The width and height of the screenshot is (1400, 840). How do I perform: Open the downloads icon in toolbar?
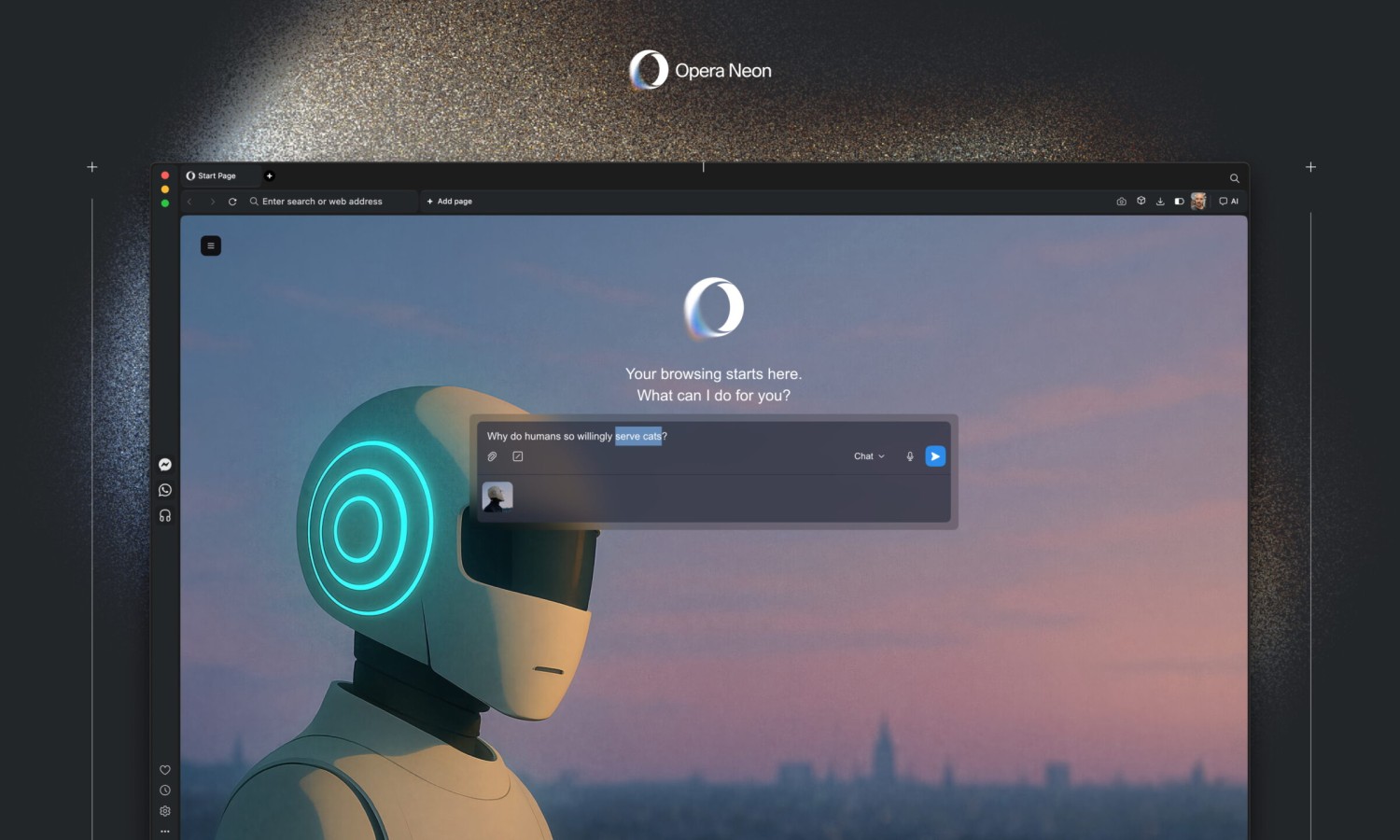pyautogui.click(x=1160, y=202)
